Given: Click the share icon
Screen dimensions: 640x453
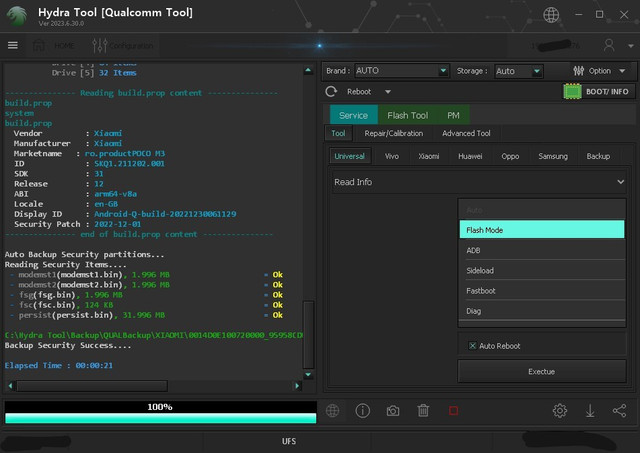Looking at the screenshot, I should [619, 411].
